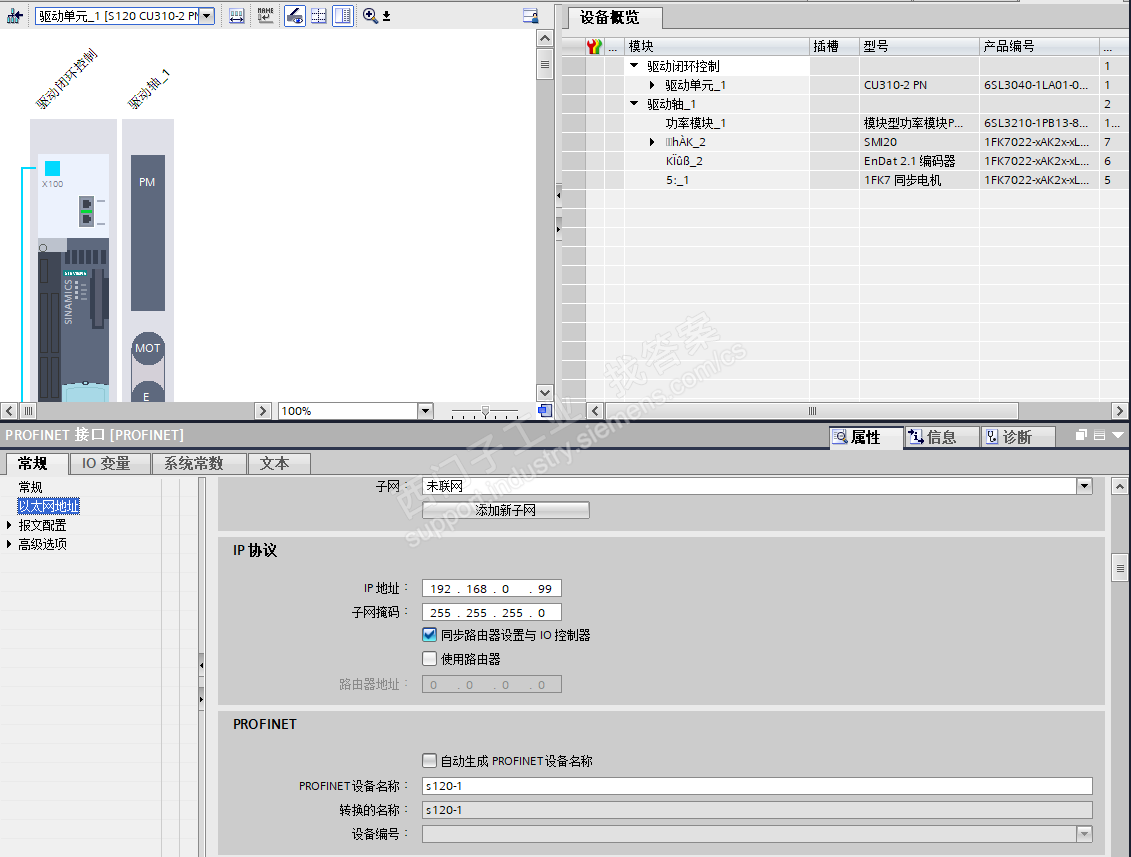Expand the hÀK_2 SMI20 row
This screenshot has width=1131, height=857.
pyautogui.click(x=652, y=142)
